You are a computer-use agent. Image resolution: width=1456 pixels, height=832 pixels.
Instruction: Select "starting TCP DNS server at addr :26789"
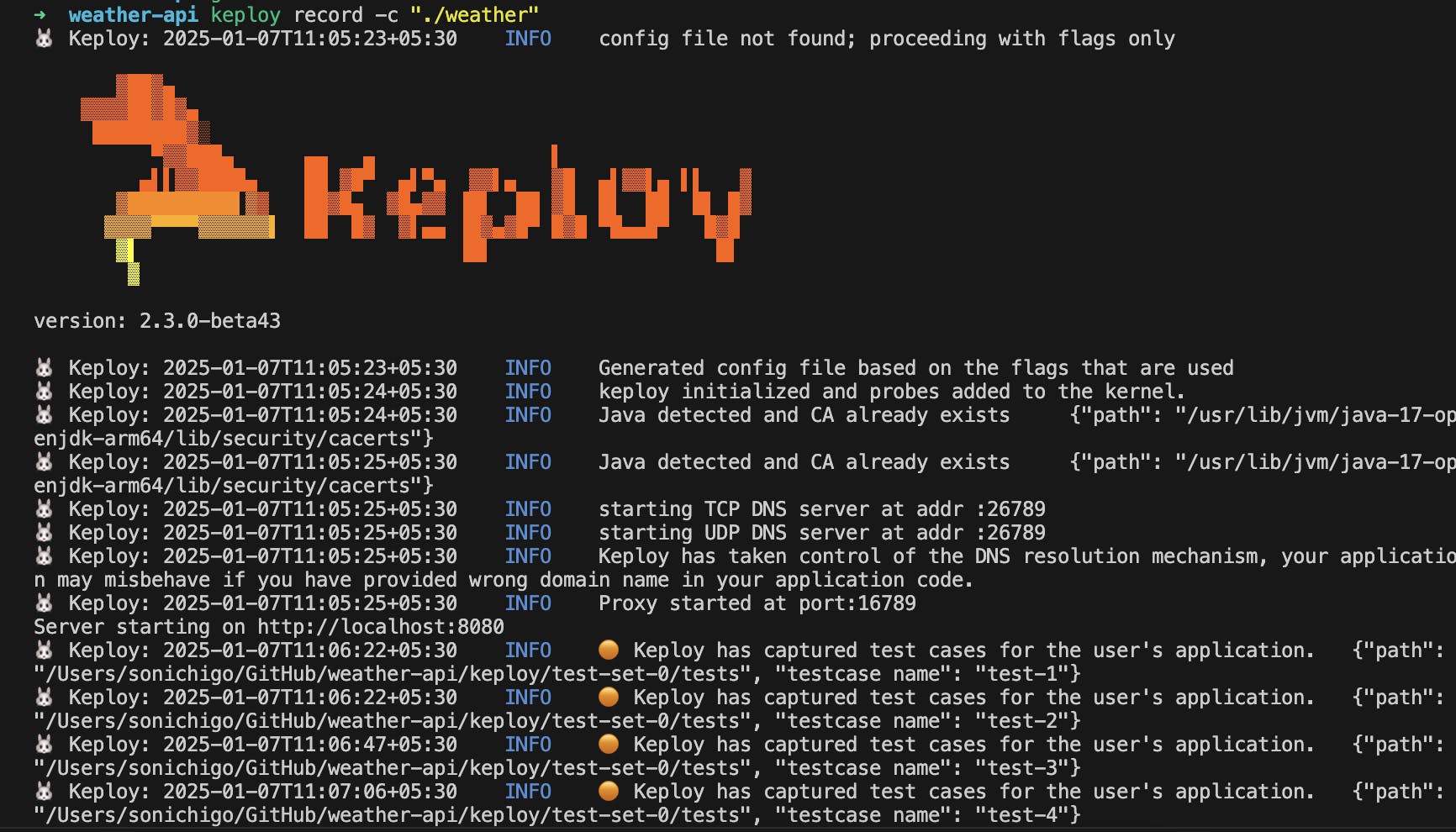[x=822, y=509]
